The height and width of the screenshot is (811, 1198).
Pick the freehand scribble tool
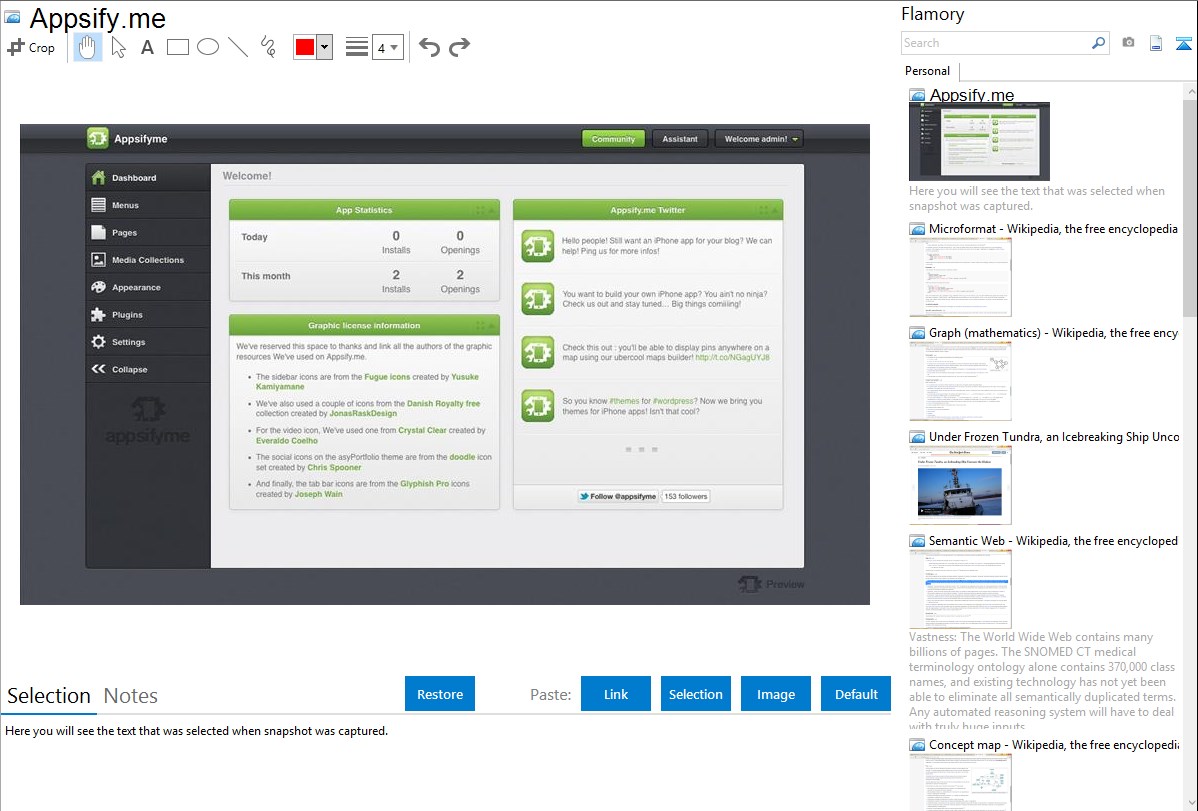coord(268,47)
